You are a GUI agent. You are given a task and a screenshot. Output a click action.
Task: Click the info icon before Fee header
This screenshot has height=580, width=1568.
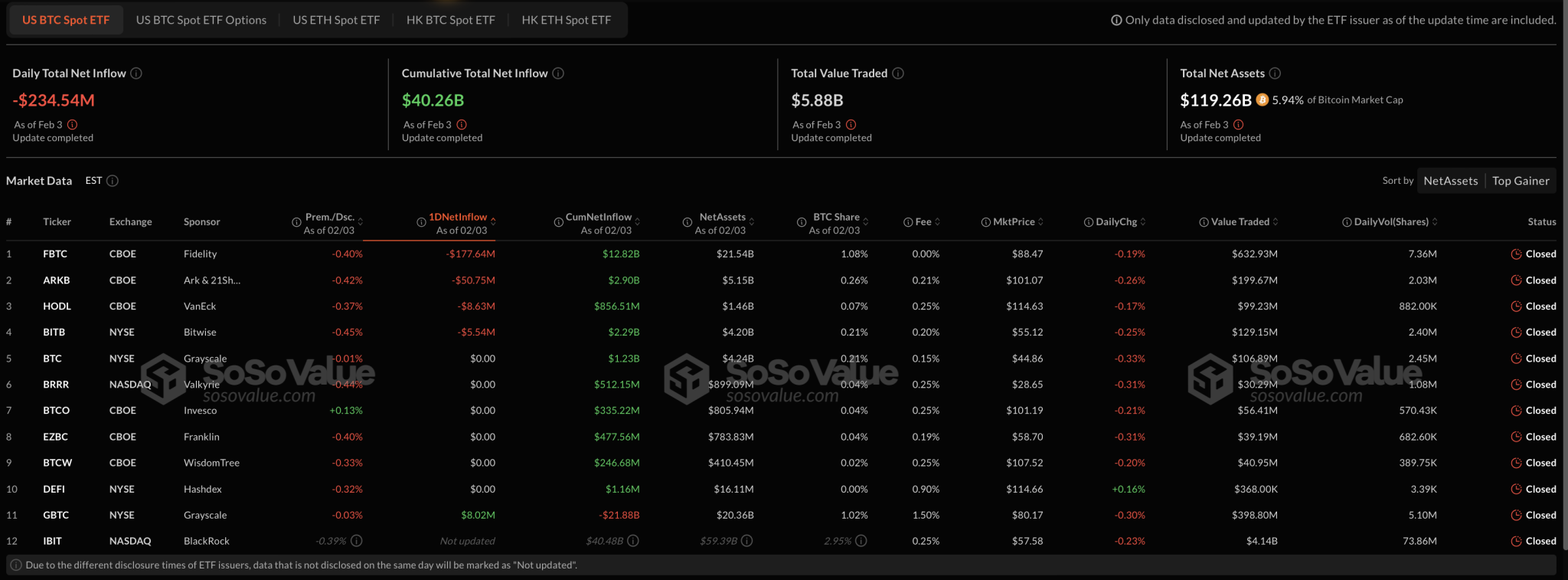(908, 222)
